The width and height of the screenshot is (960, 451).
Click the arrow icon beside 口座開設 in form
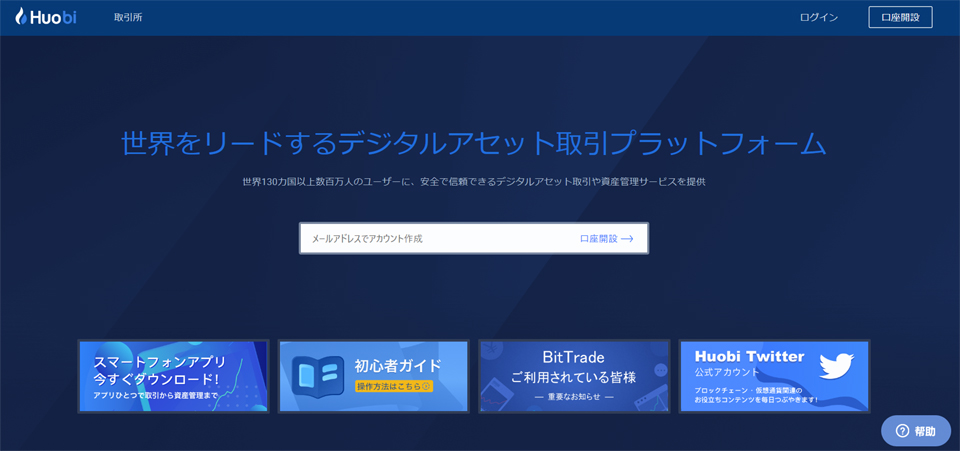pyautogui.click(x=627, y=239)
